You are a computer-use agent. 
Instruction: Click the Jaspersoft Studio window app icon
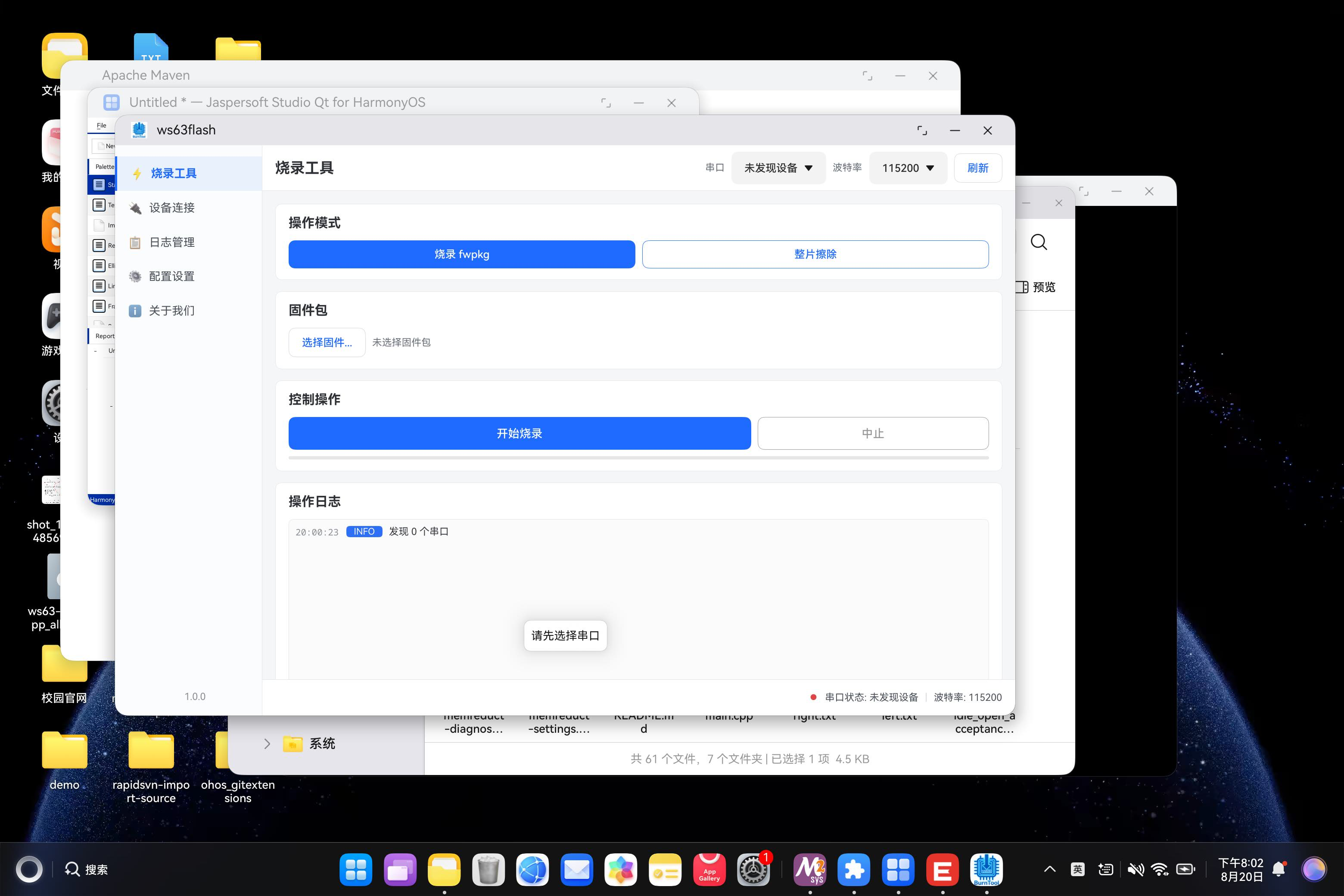pos(112,102)
